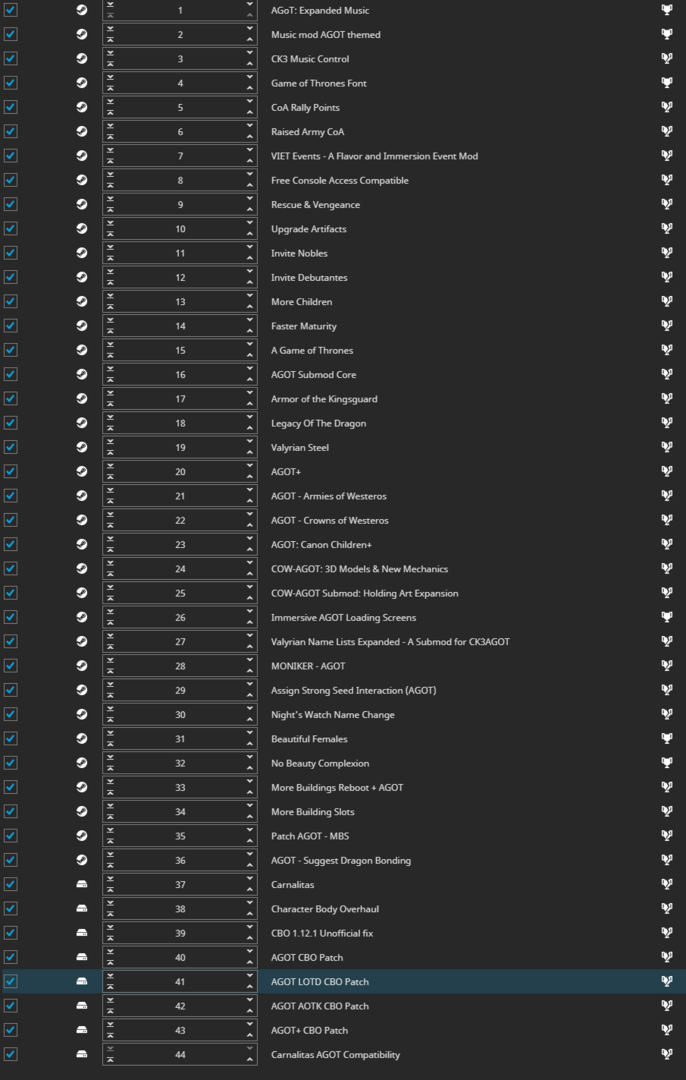Select the Upgrade Artifacts mod name
The image size is (686, 1080).
point(309,229)
